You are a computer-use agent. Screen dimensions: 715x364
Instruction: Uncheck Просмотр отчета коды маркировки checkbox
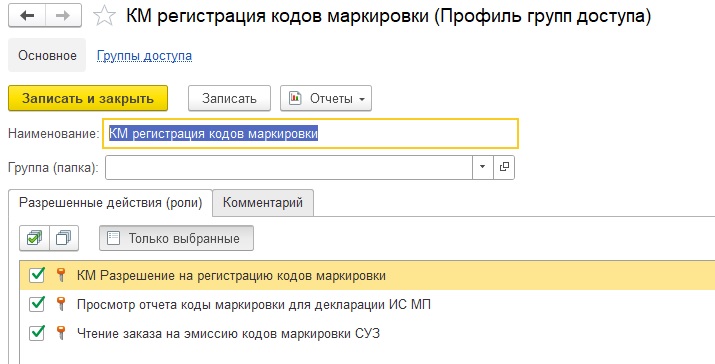[x=36, y=304]
